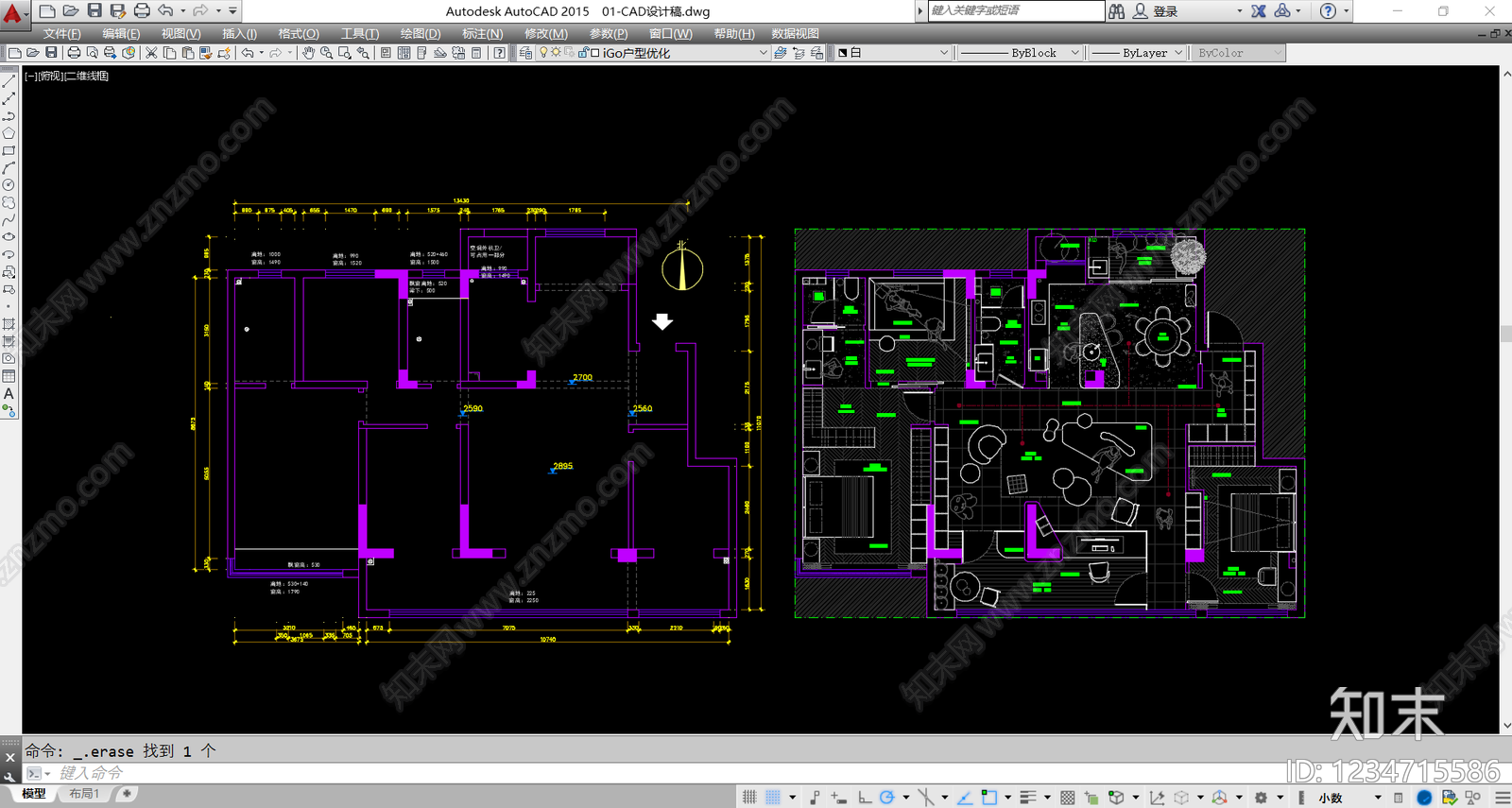This screenshot has width=1512, height=808.
Task: Open Autodesk Exchange Apps X icon
Action: pyautogui.click(x=1259, y=11)
